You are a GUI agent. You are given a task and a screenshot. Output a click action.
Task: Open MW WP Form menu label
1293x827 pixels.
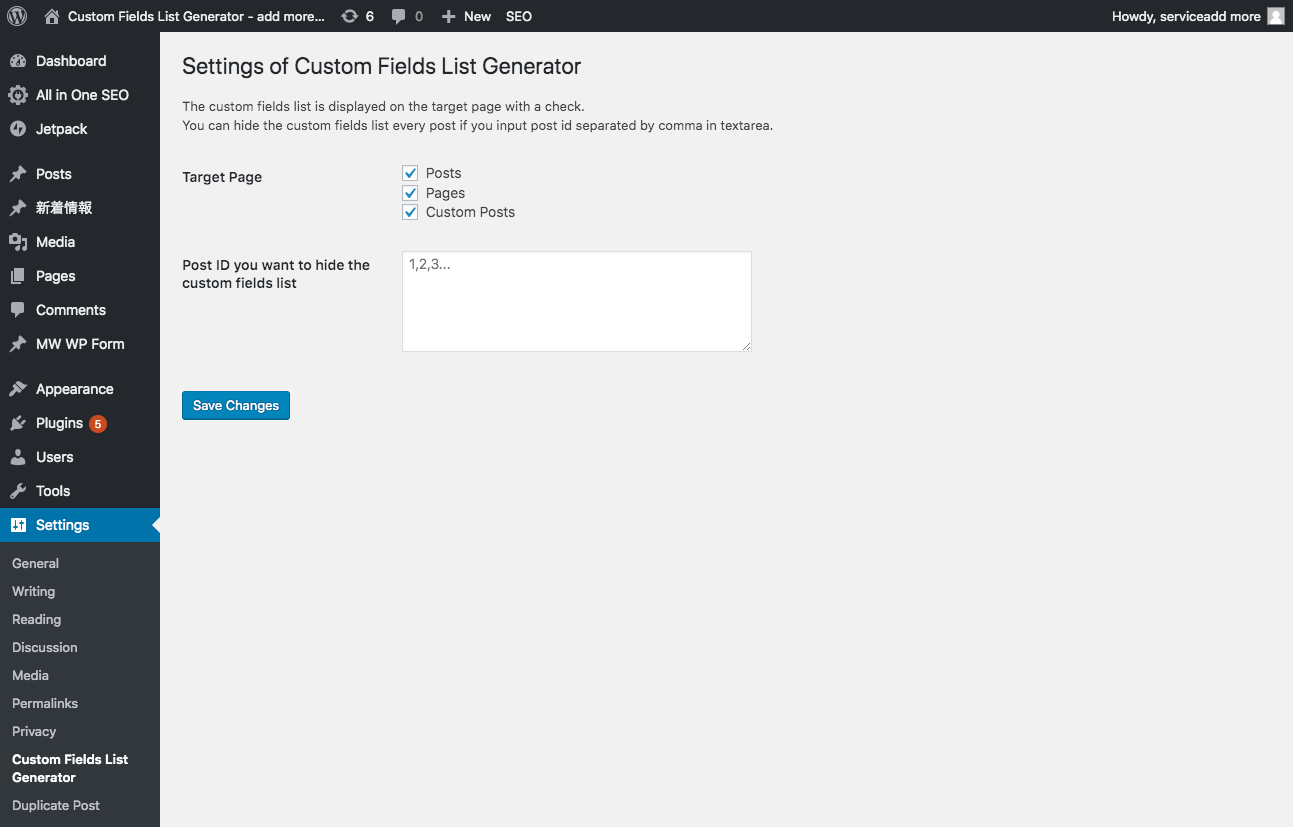(x=80, y=344)
